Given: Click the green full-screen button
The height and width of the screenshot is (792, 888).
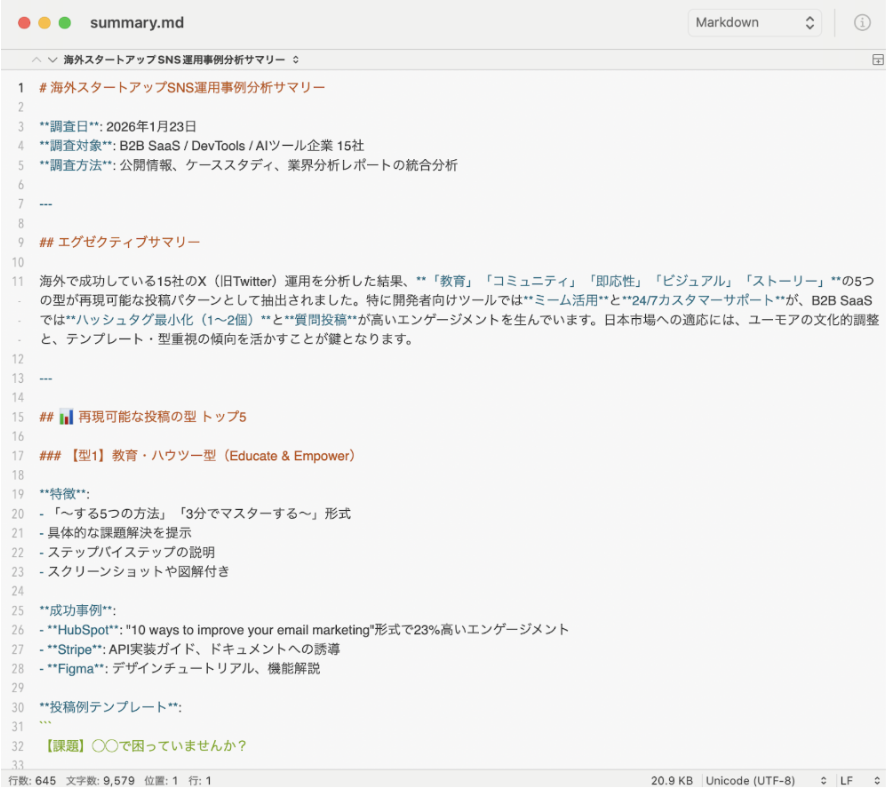Looking at the screenshot, I should pos(64,23).
